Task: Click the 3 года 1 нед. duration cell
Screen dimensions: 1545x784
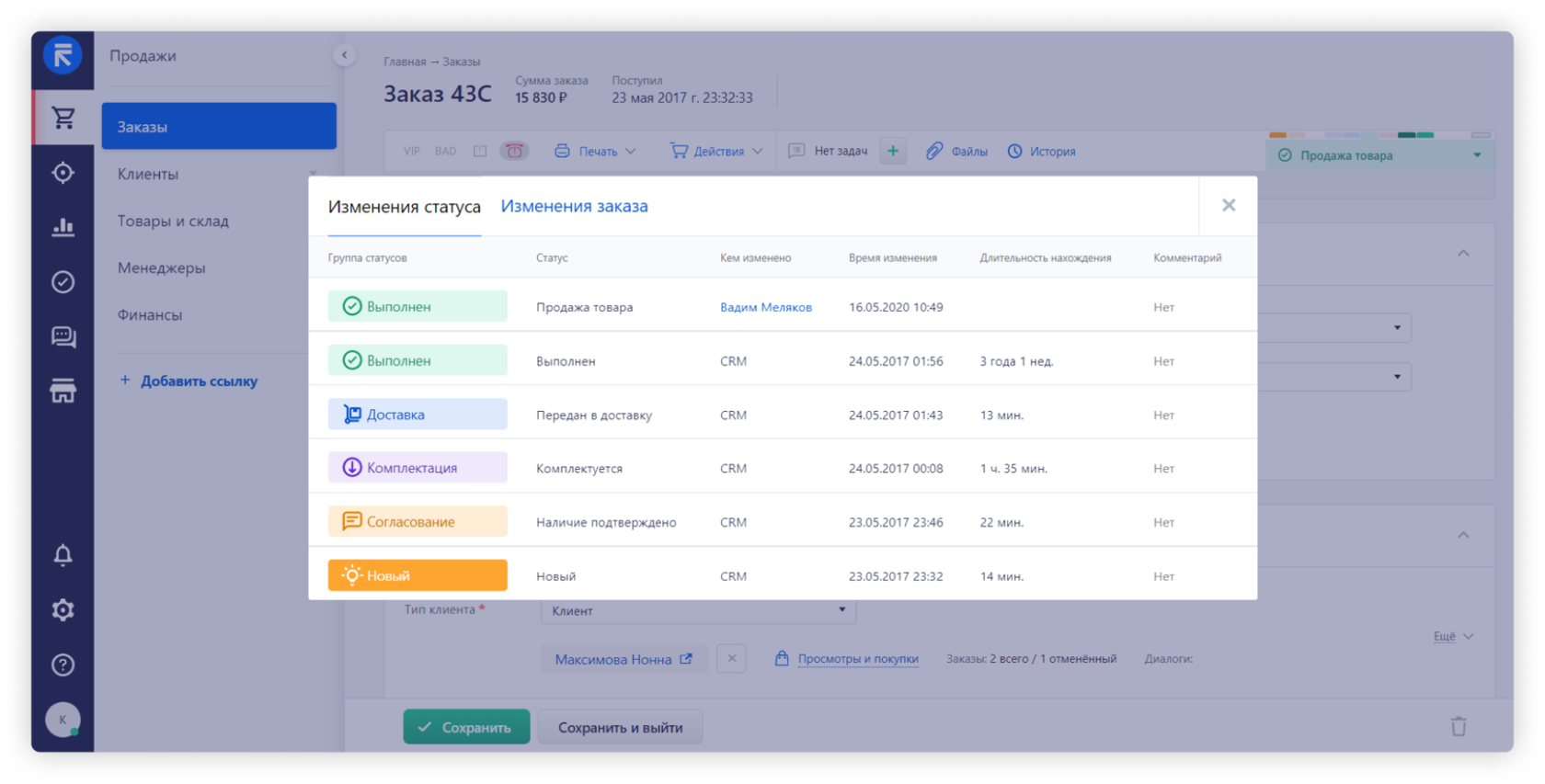Action: tap(1016, 361)
